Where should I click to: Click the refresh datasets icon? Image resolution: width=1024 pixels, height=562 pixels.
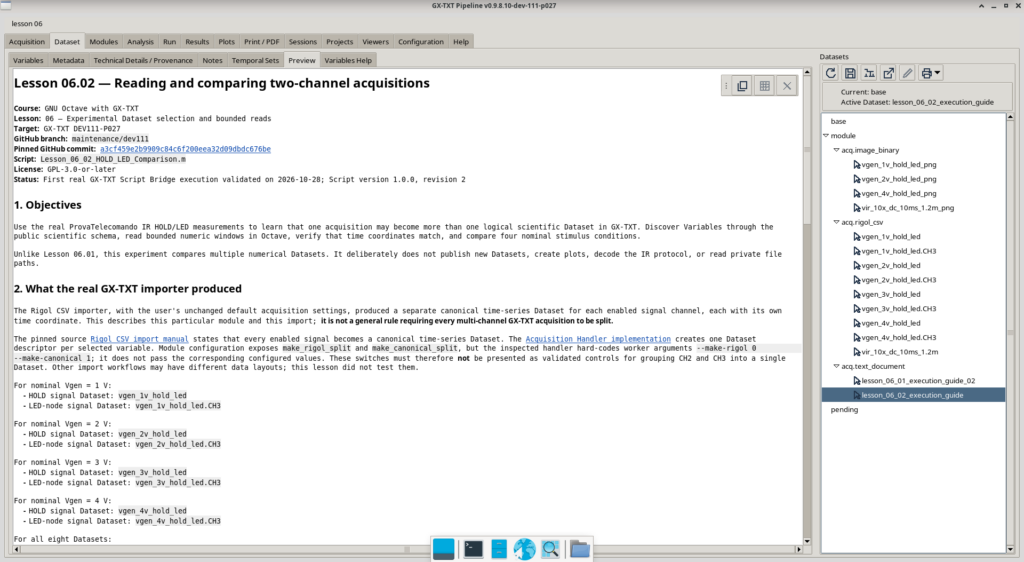point(831,73)
